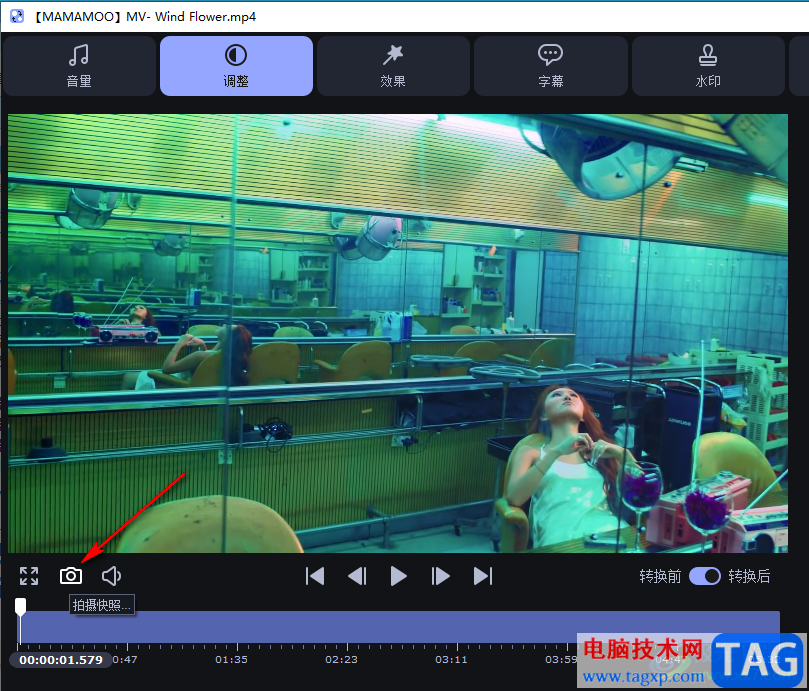Open the 字幕 (subtitles) tab
809x691 pixels.
[x=551, y=66]
